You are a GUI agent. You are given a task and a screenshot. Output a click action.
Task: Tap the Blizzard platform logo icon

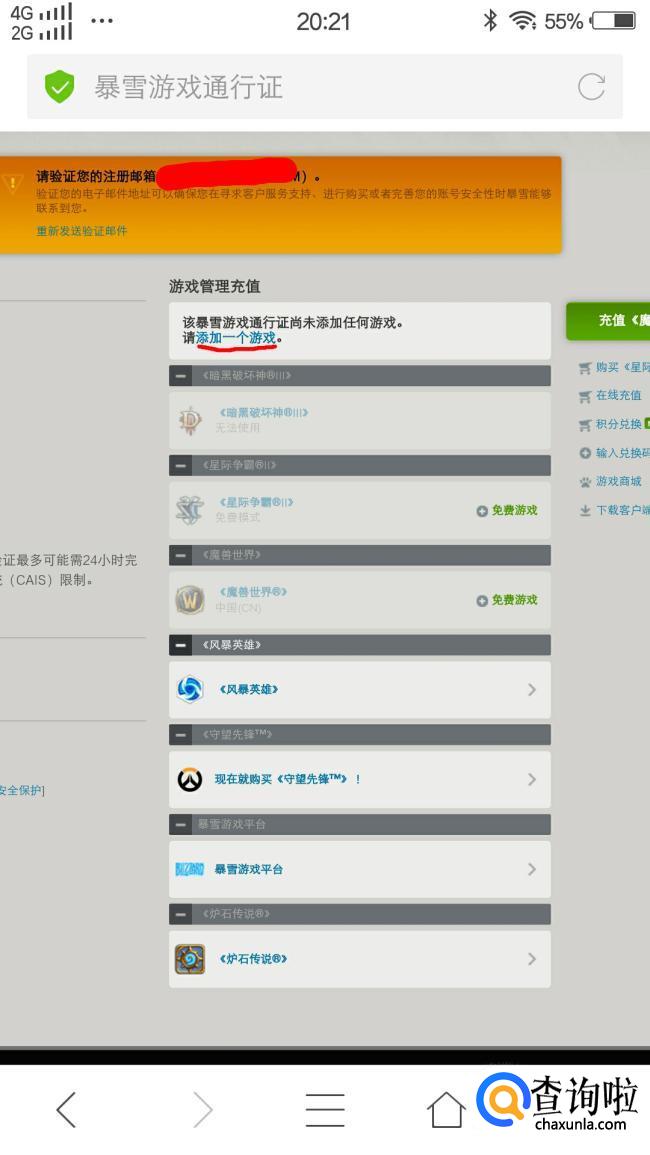point(189,869)
